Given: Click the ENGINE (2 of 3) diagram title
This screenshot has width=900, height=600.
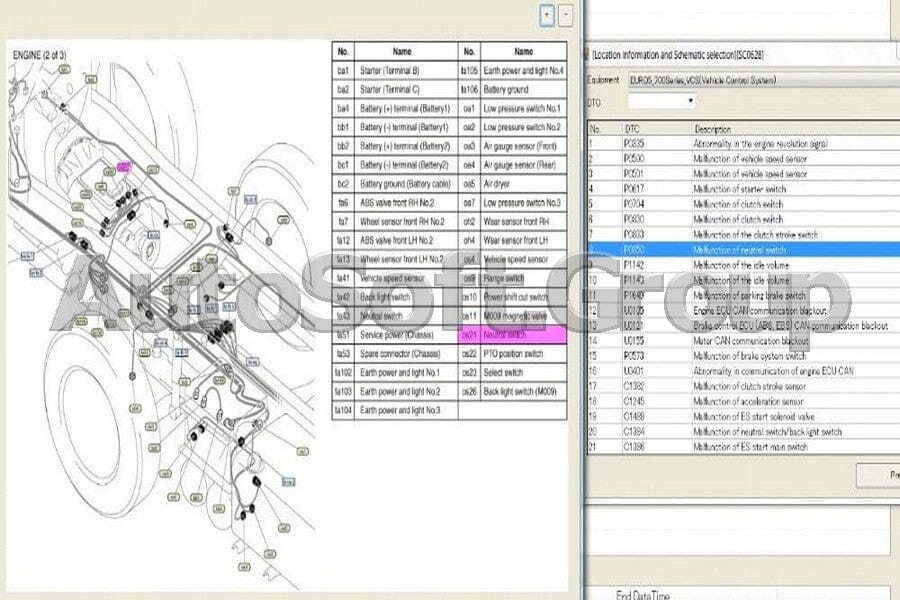Looking at the screenshot, I should coord(39,55).
